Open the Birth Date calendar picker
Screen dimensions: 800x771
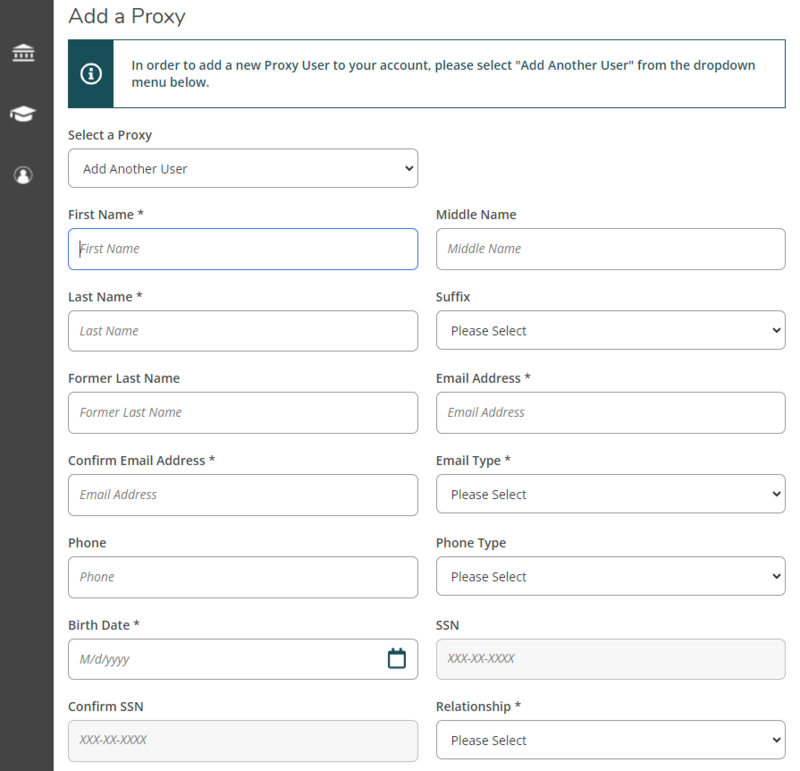(x=396, y=658)
